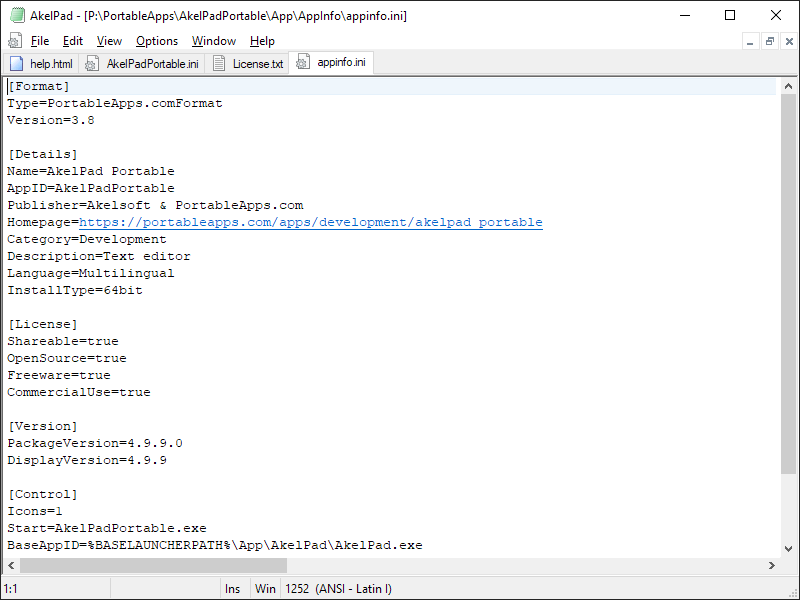Close the current MDI document
The image size is (800, 600).
[x=788, y=41]
